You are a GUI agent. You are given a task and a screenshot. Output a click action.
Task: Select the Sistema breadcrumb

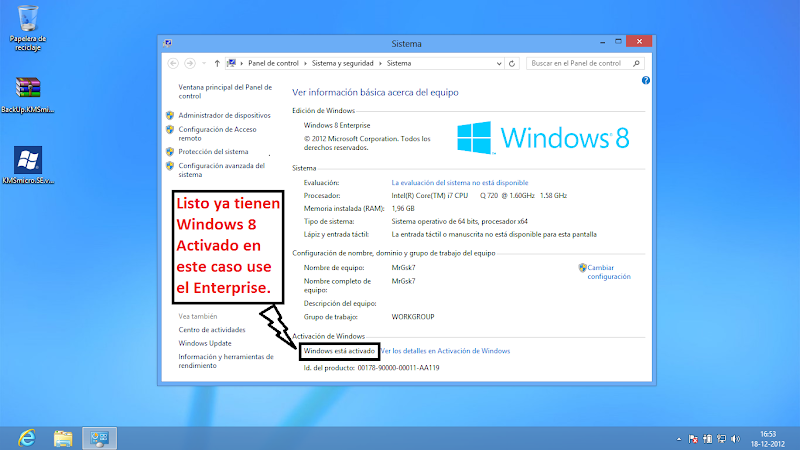point(398,63)
